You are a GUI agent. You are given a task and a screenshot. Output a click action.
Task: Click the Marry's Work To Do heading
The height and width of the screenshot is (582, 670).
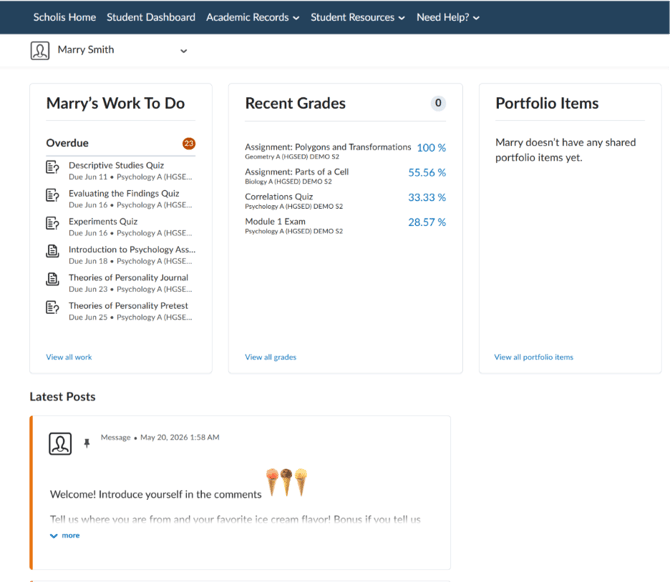(x=115, y=103)
